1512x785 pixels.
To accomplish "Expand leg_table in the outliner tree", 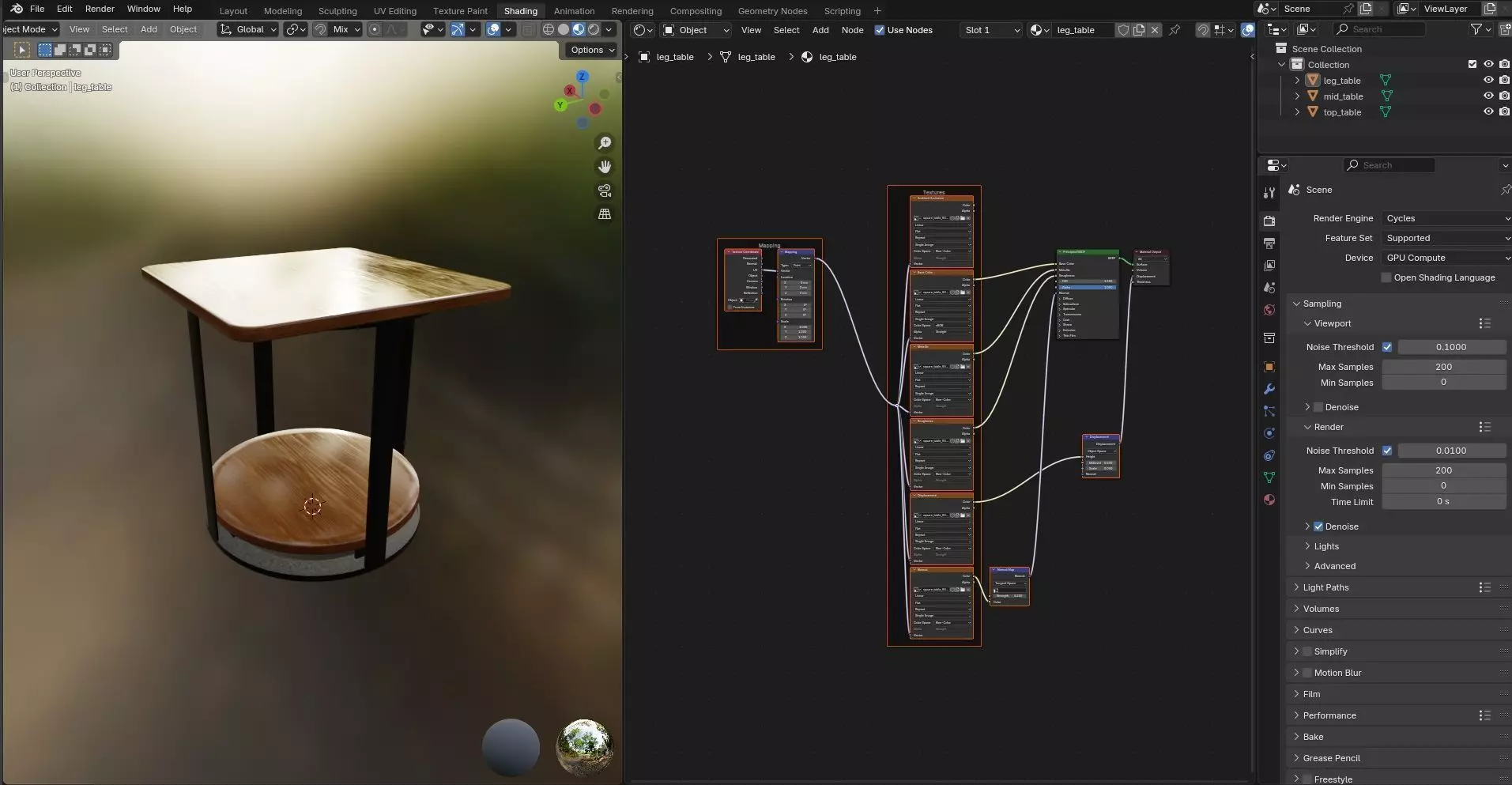I will tap(1297, 80).
